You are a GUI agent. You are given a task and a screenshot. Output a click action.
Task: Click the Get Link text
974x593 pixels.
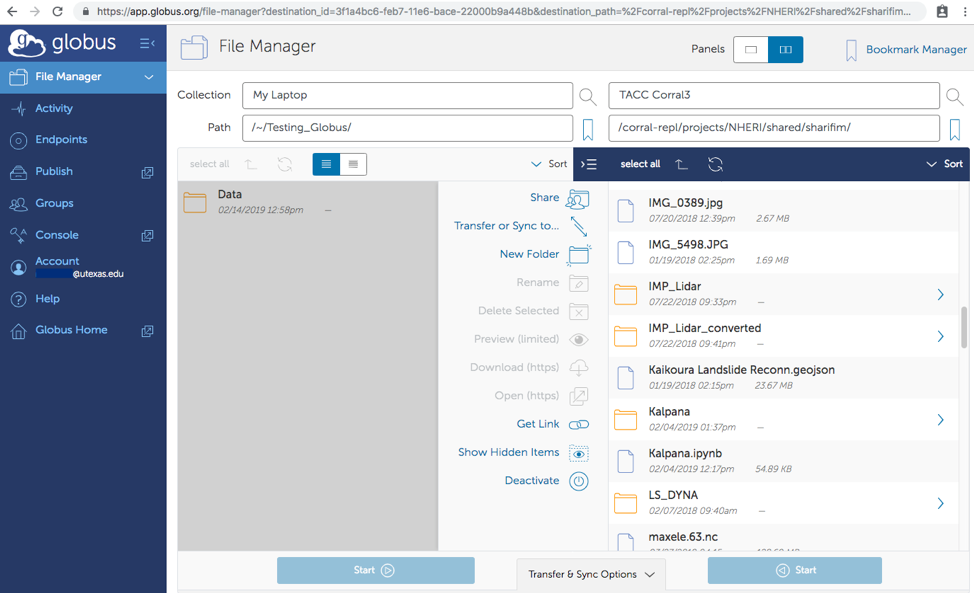[x=538, y=424]
